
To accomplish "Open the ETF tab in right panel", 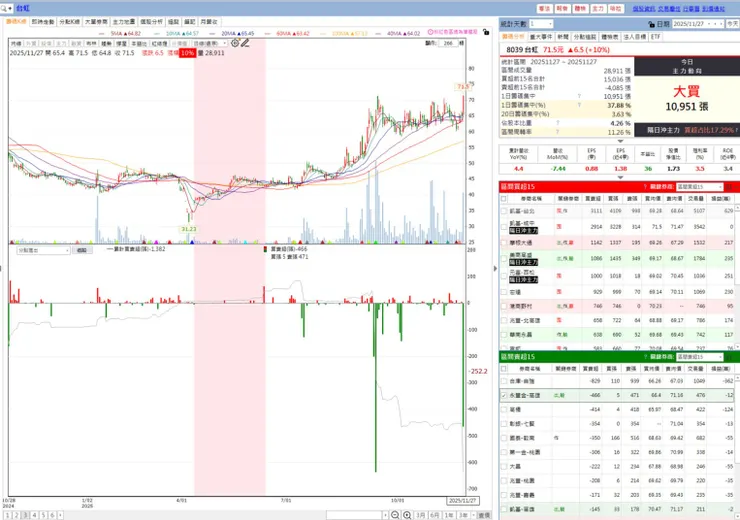I will pyautogui.click(x=656, y=37).
